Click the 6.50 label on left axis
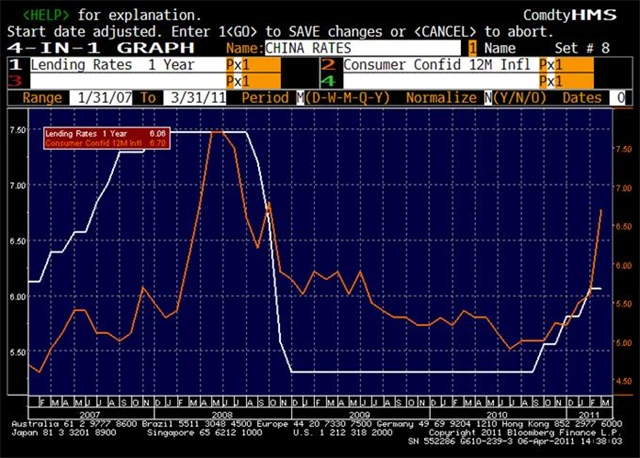Viewport: 640px width, 458px height. [x=18, y=241]
